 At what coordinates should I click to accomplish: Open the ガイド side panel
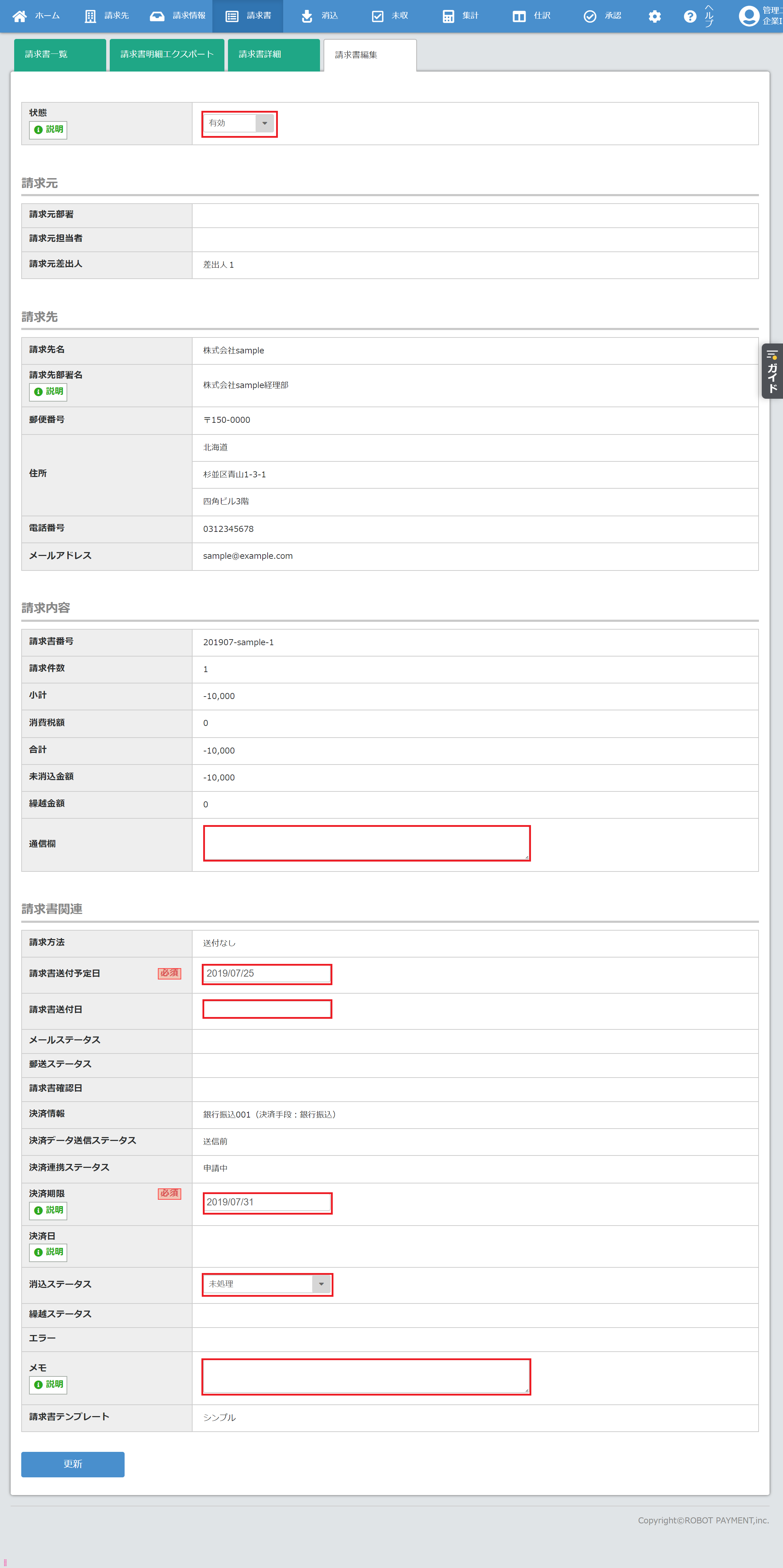tap(771, 371)
